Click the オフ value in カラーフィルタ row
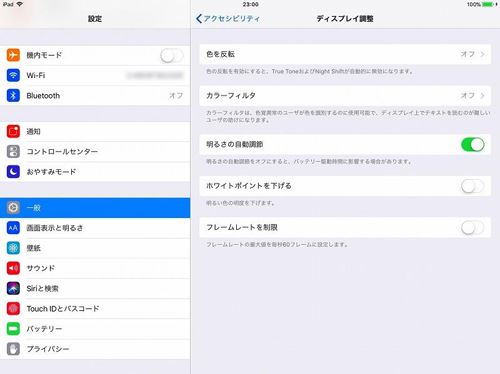The width and height of the screenshot is (500, 374). (467, 96)
